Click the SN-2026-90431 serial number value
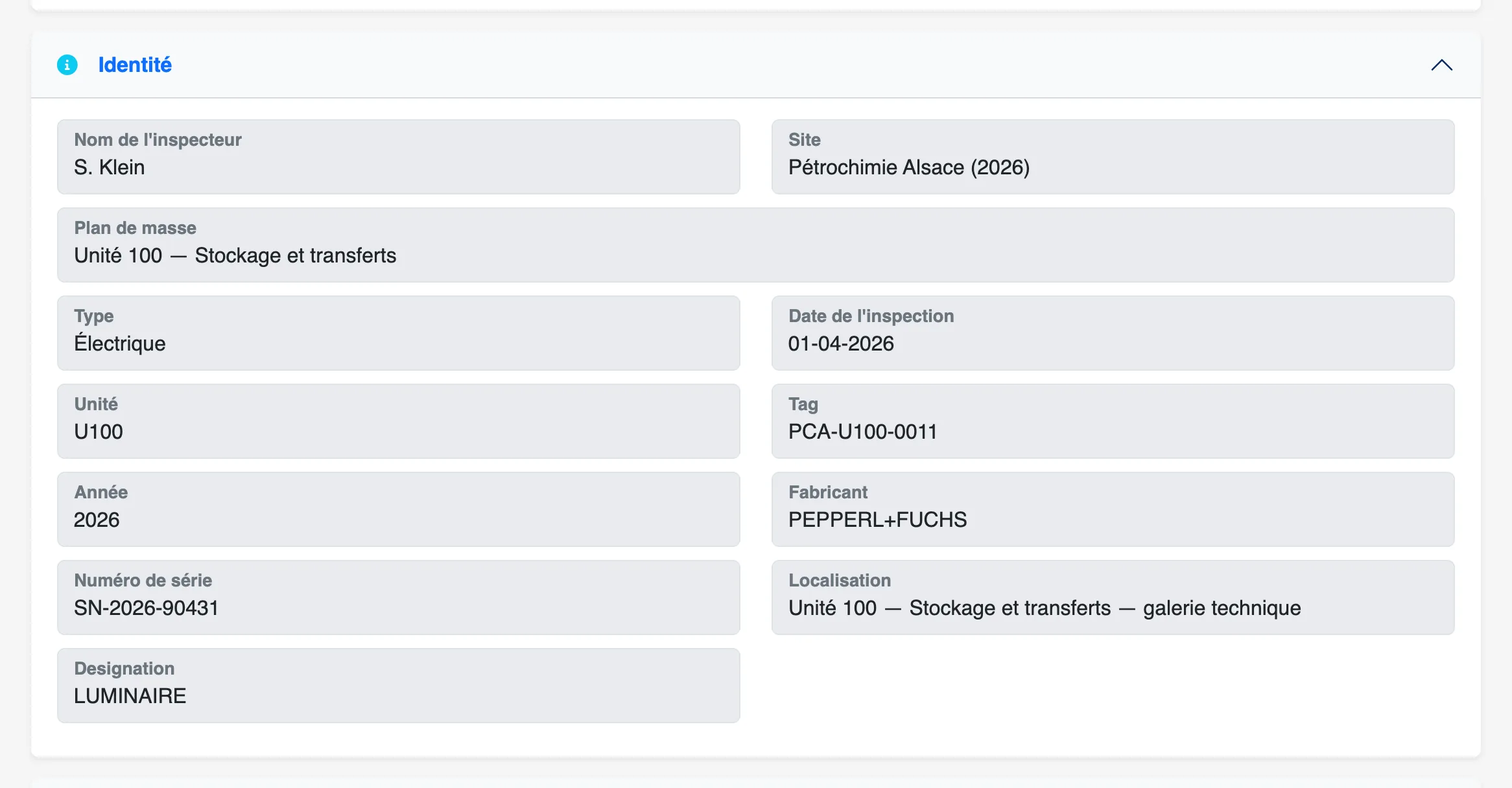The height and width of the screenshot is (788, 1512). tap(146, 608)
